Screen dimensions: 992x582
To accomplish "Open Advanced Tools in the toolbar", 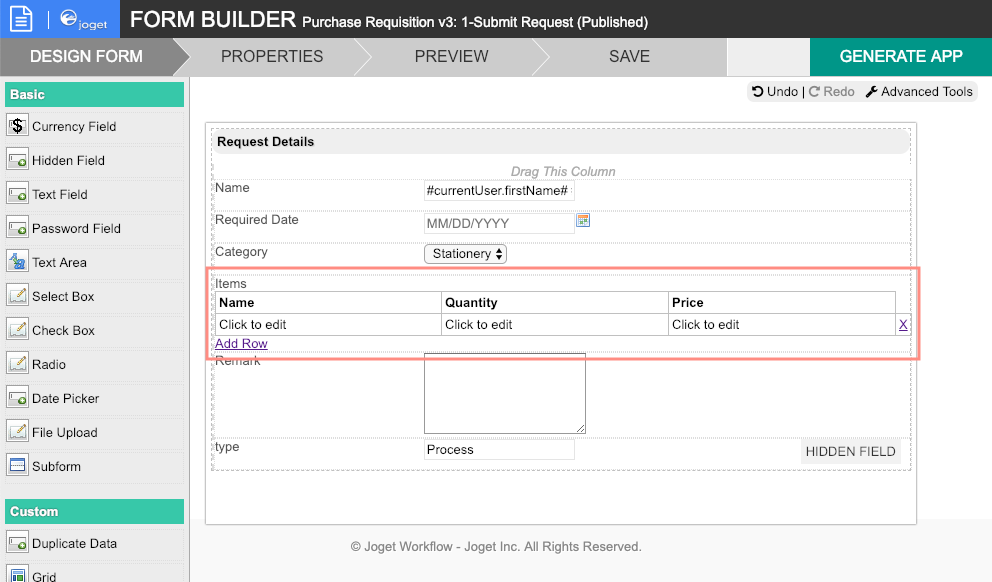I will (x=918, y=92).
